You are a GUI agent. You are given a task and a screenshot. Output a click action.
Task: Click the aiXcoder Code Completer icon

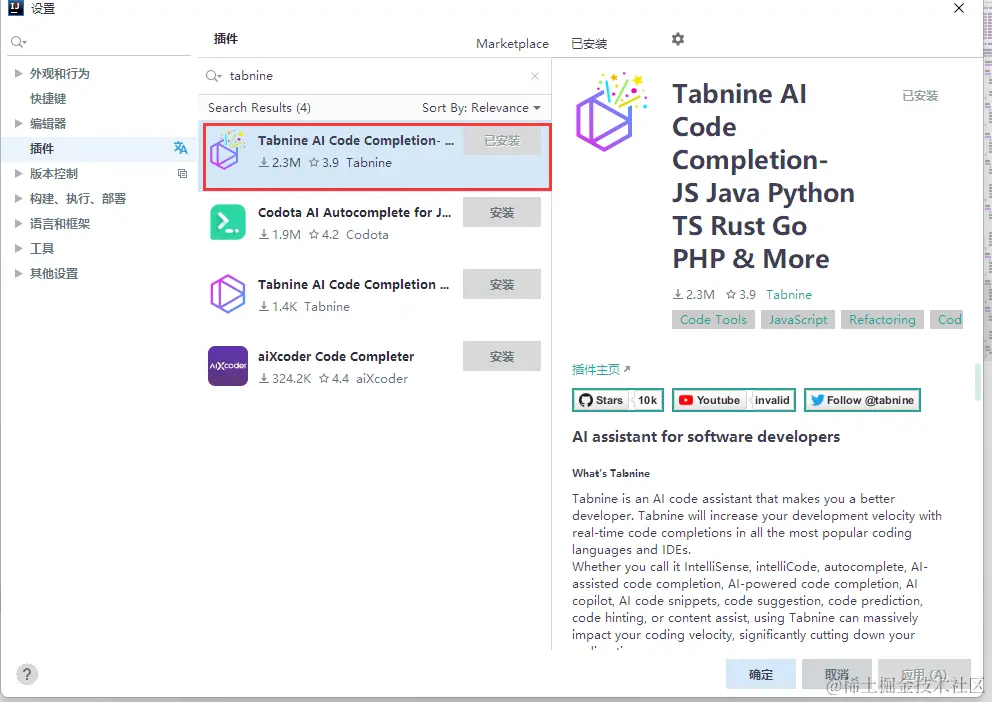[228, 366]
